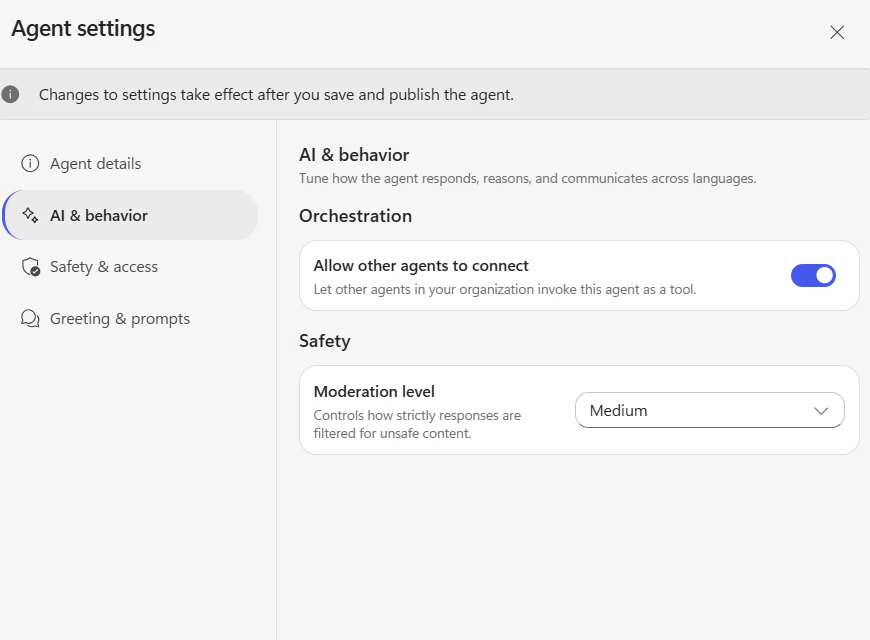Click the Orchestration section heading
Screen dimensions: 870x640
[355, 216]
